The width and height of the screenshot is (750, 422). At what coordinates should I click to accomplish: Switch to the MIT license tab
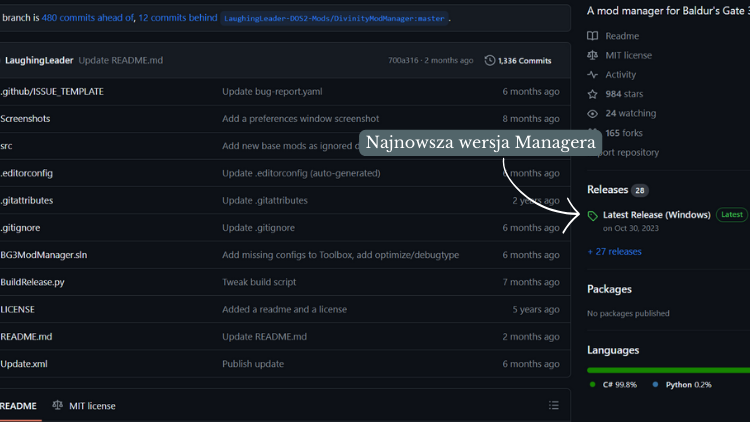tap(84, 406)
